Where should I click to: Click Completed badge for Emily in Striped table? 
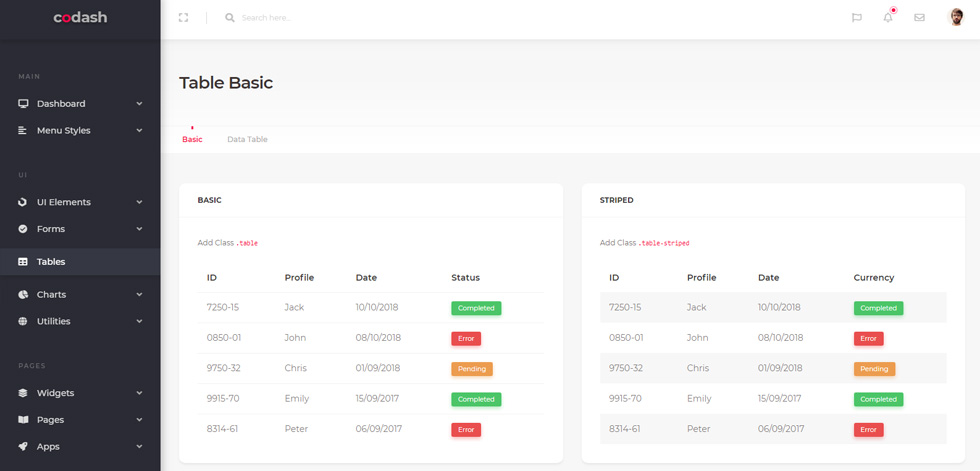coord(878,399)
